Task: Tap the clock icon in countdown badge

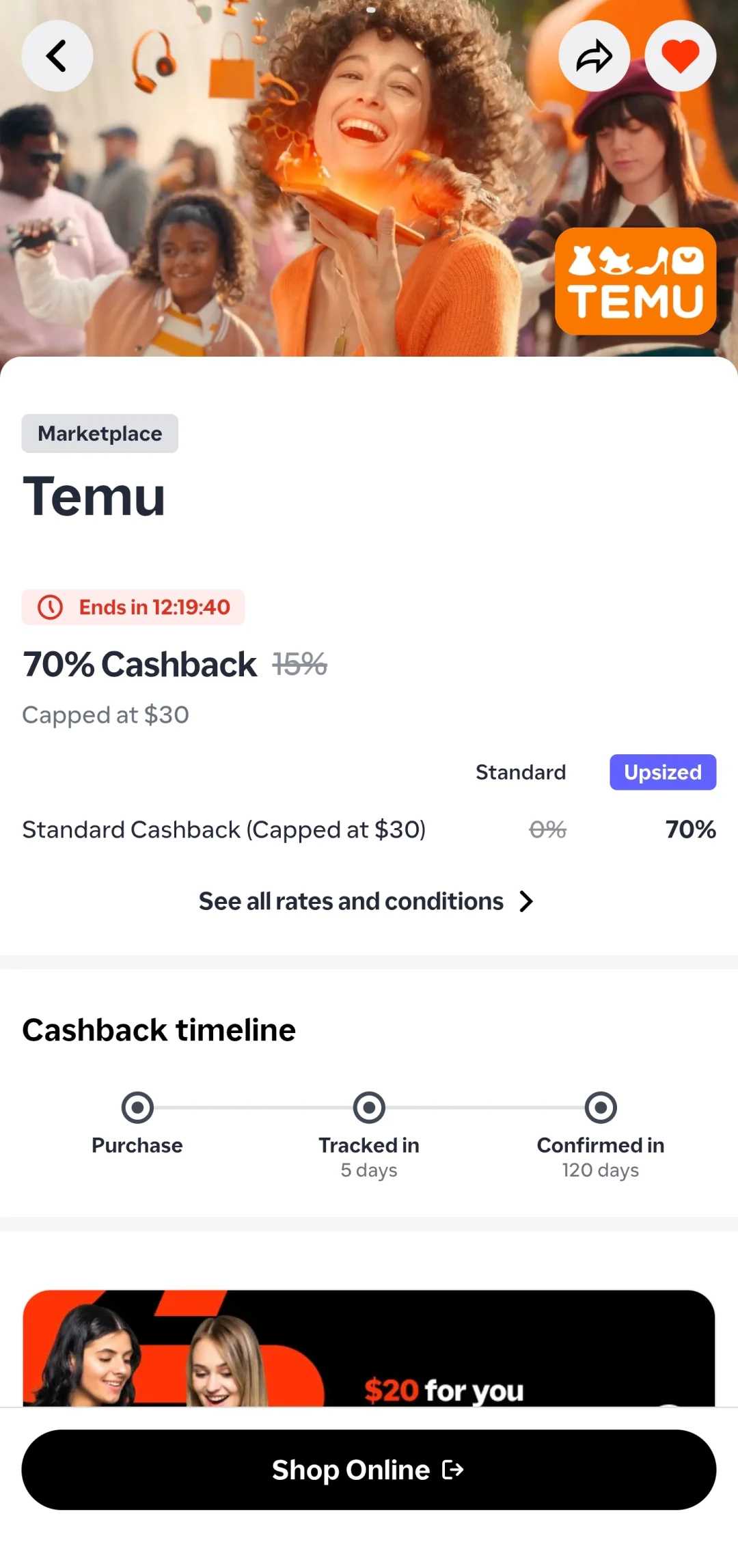Action: (50, 607)
